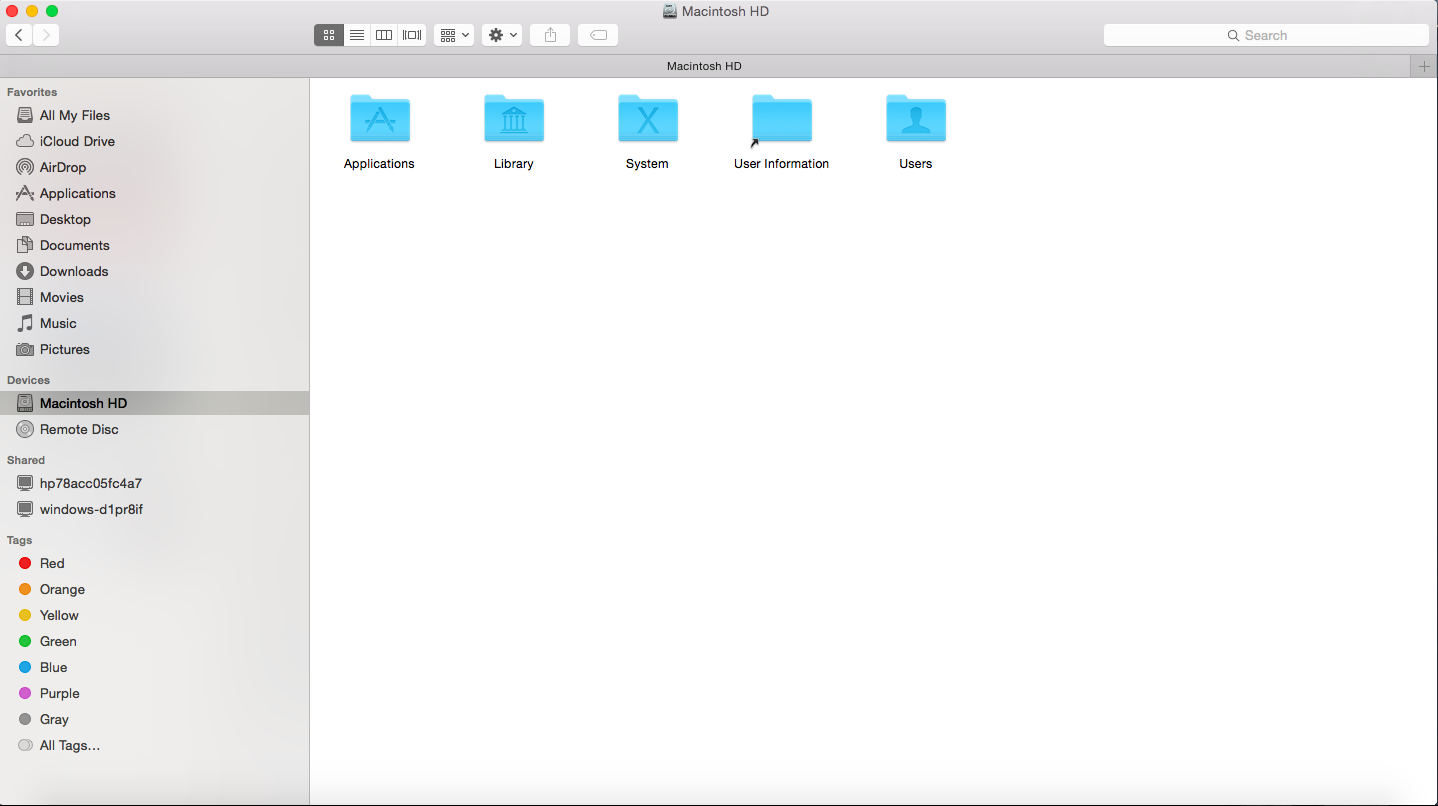Switch to list view mode
Image resolution: width=1438 pixels, height=806 pixels.
point(357,35)
